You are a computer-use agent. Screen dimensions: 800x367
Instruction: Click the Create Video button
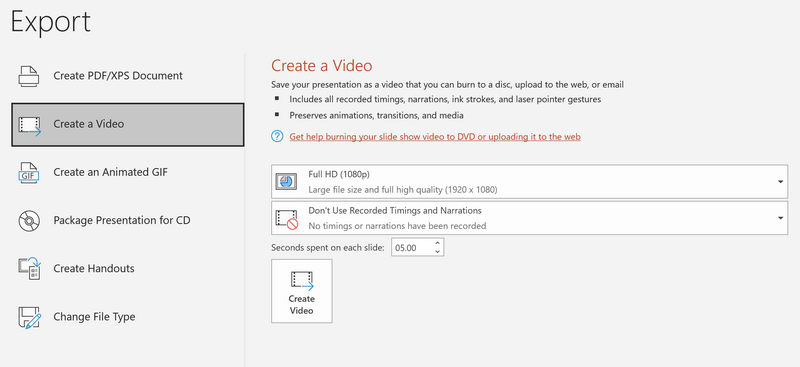[302, 291]
